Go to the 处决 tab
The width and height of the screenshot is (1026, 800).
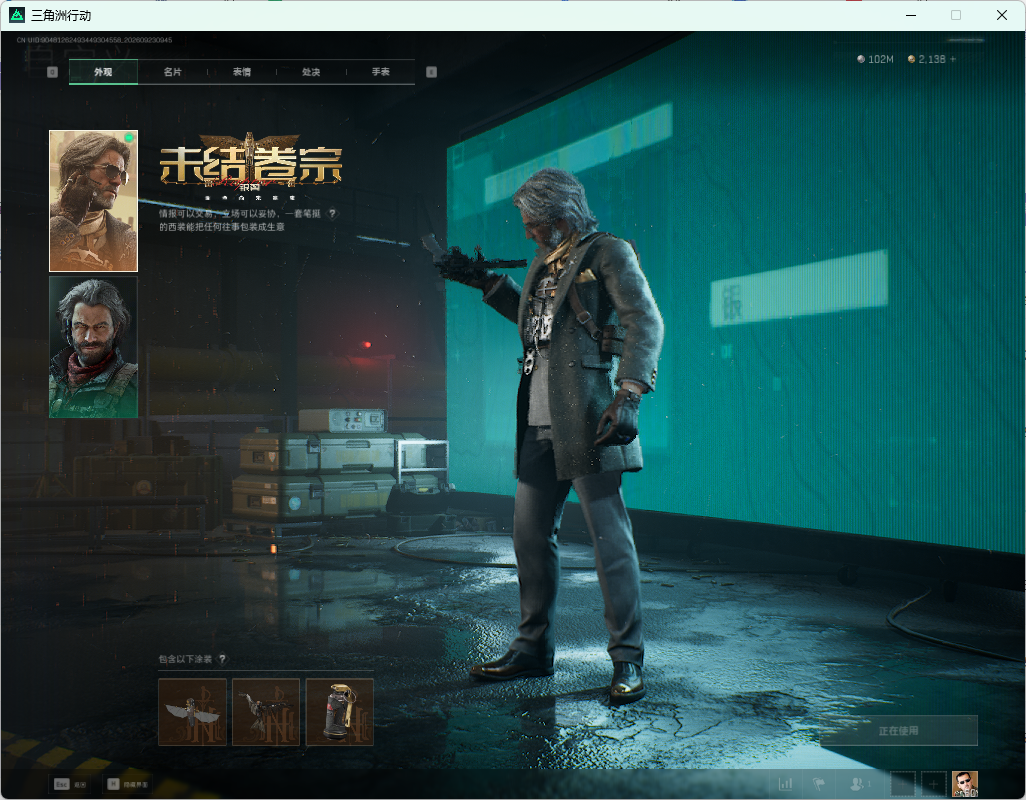[311, 72]
